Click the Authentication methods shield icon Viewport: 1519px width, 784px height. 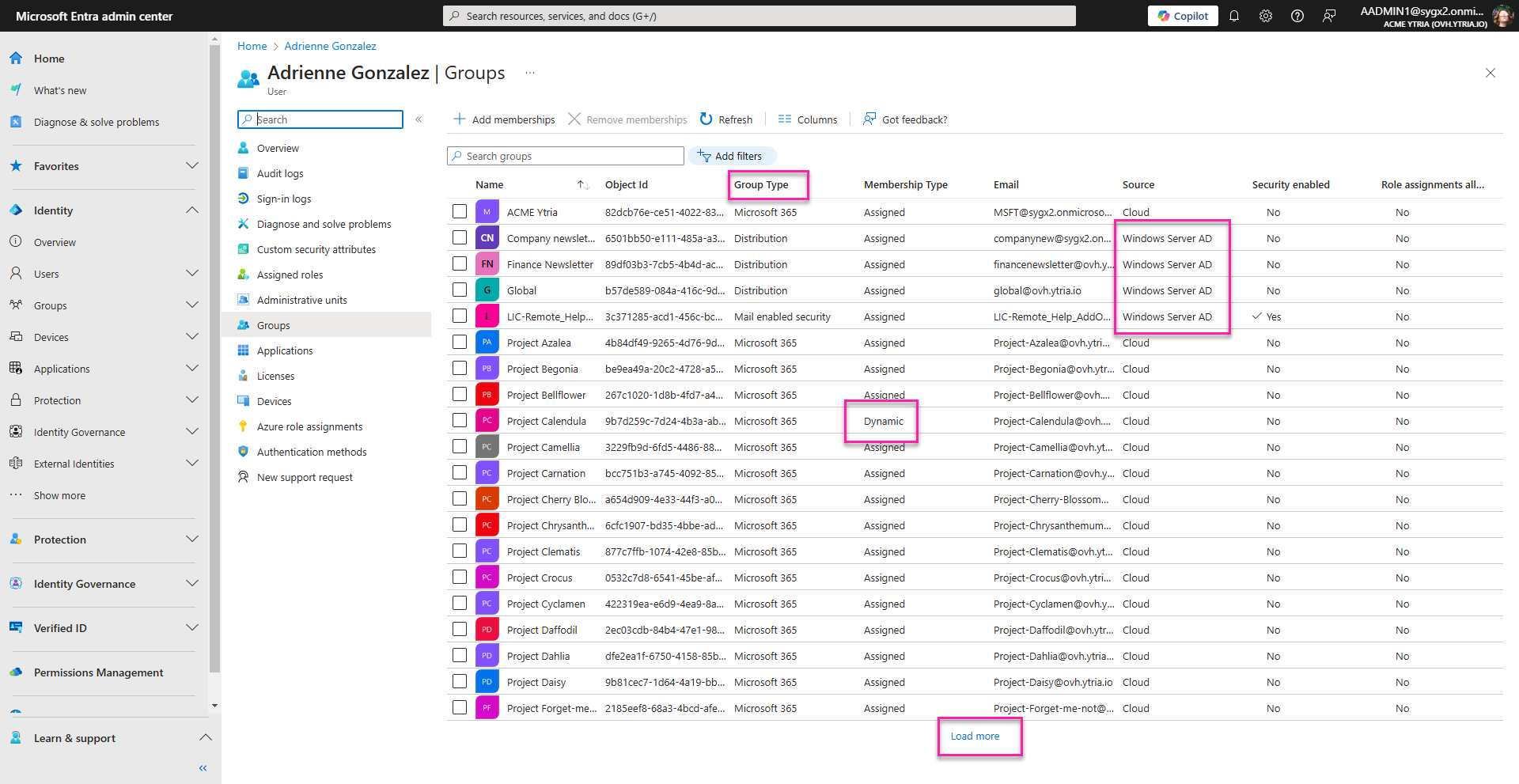point(244,452)
